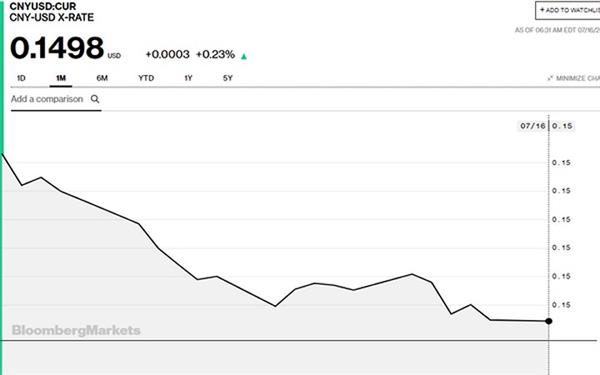Switch chart range to 6M

102,78
